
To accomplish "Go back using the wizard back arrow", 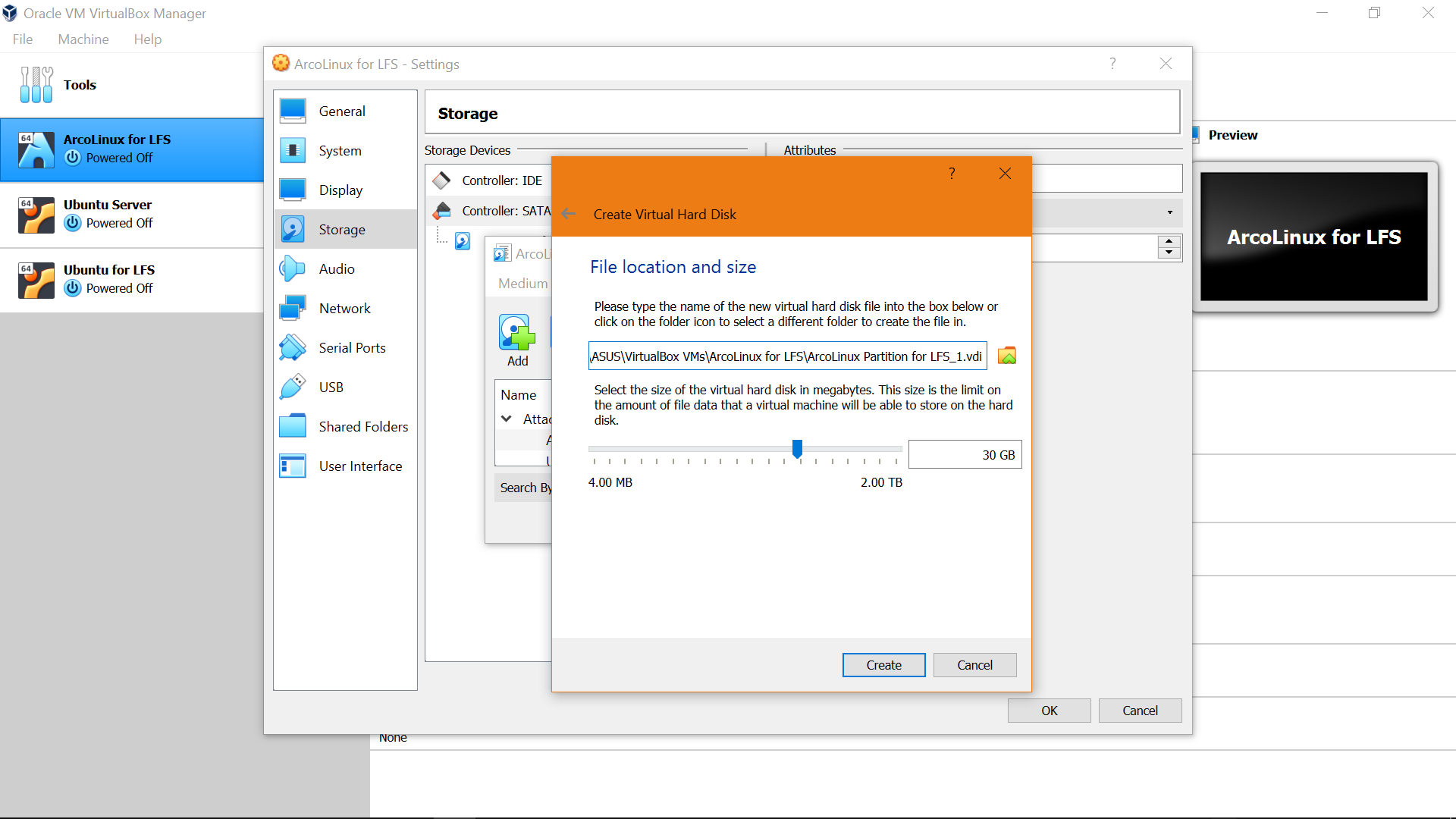I will point(569,214).
